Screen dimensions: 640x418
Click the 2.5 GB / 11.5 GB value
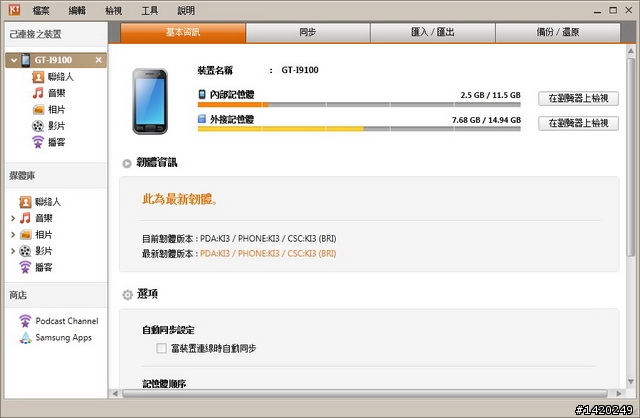491,95
